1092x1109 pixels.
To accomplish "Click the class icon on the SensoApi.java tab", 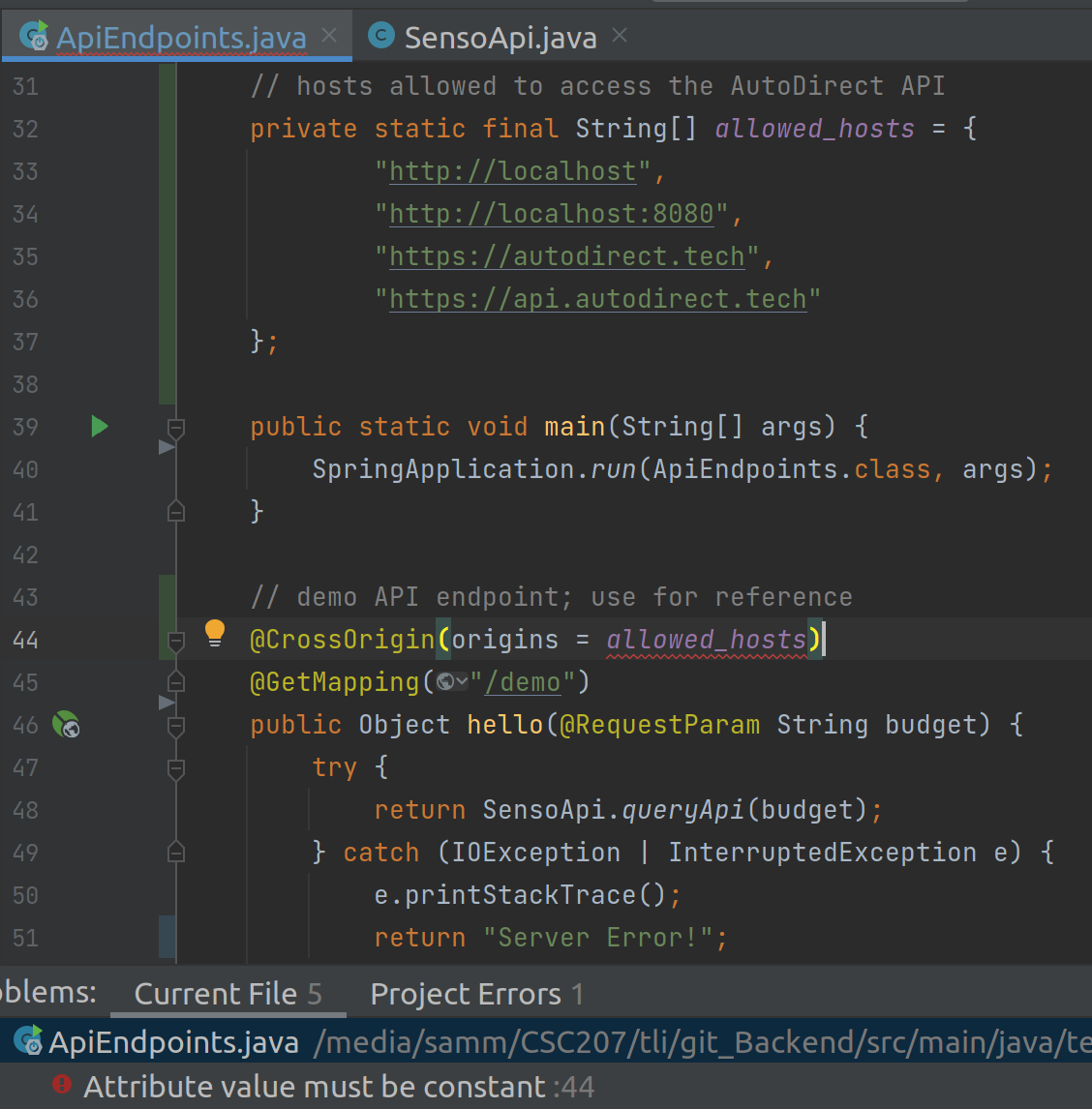I will pos(379,35).
